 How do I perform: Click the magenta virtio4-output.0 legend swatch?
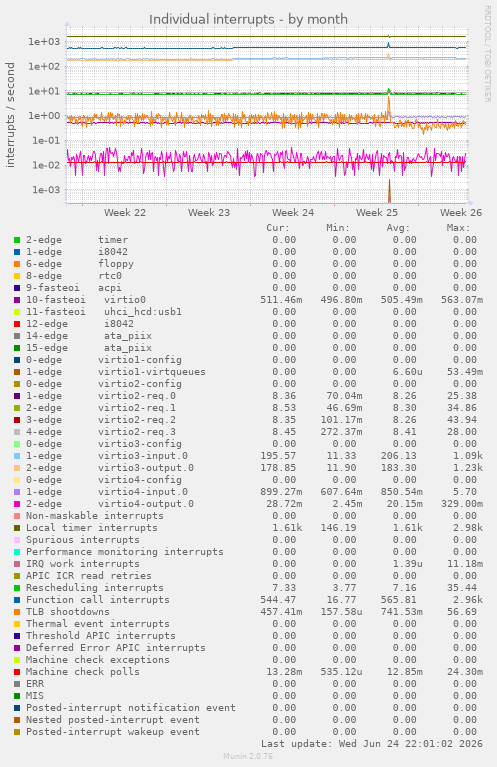point(17,504)
